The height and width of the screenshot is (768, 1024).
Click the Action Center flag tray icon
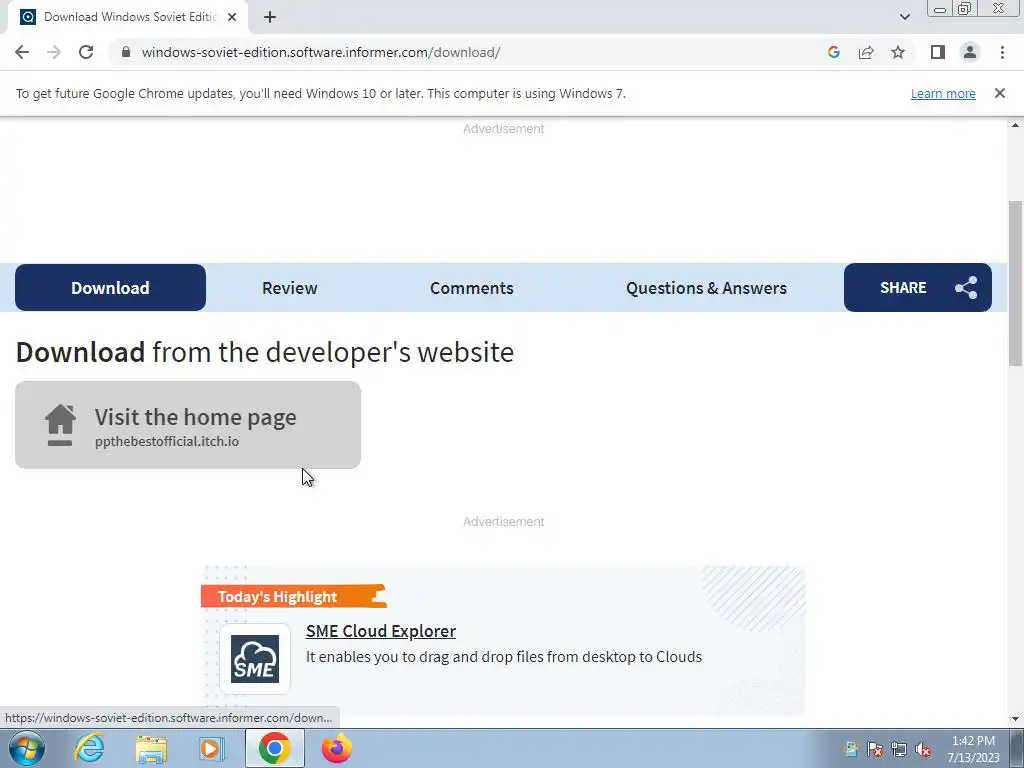(875, 749)
